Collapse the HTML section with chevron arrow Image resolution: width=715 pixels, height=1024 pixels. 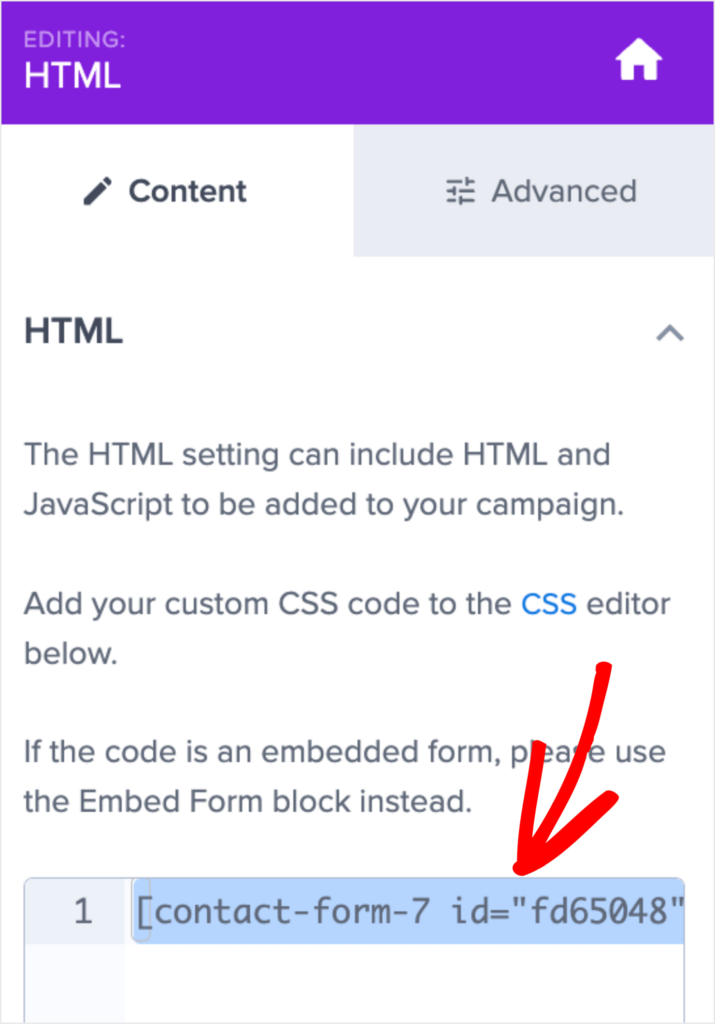(669, 333)
